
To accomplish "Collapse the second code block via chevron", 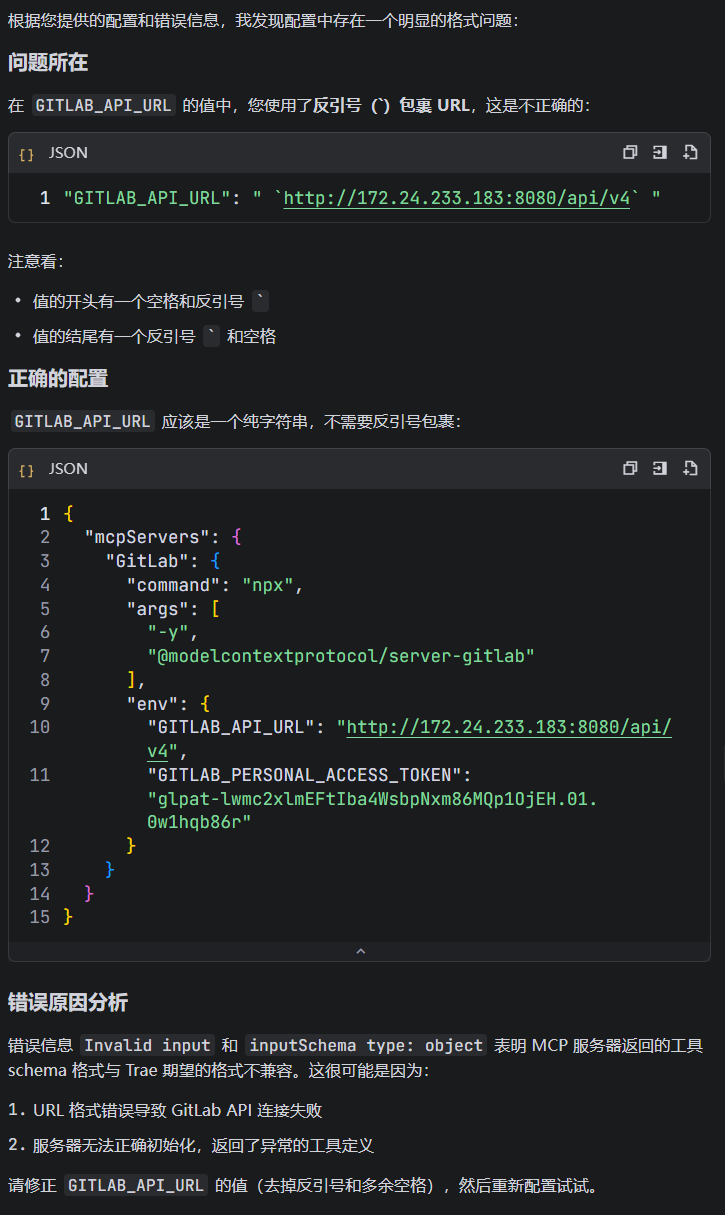I will (361, 952).
